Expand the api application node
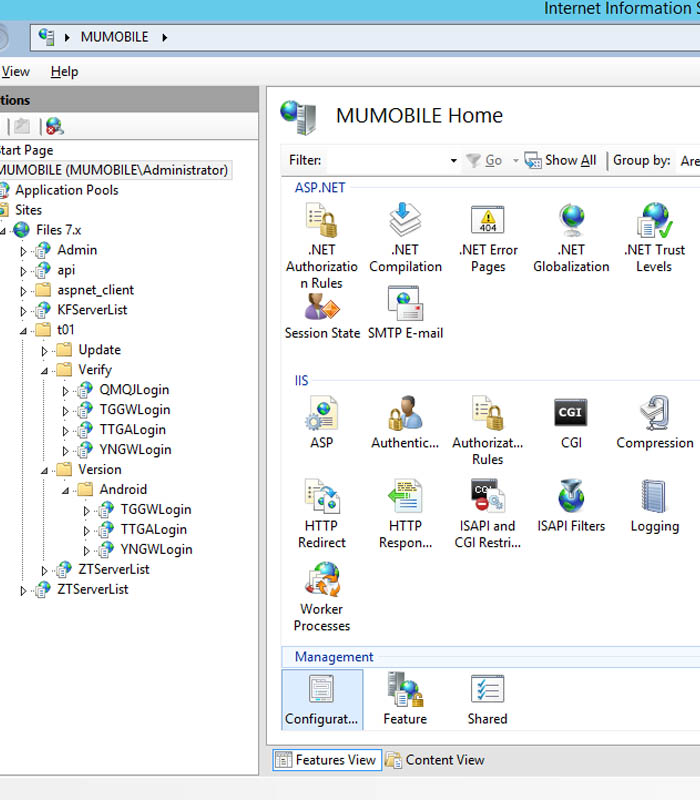Viewport: 700px width, 800px height. pyautogui.click(x=23, y=271)
